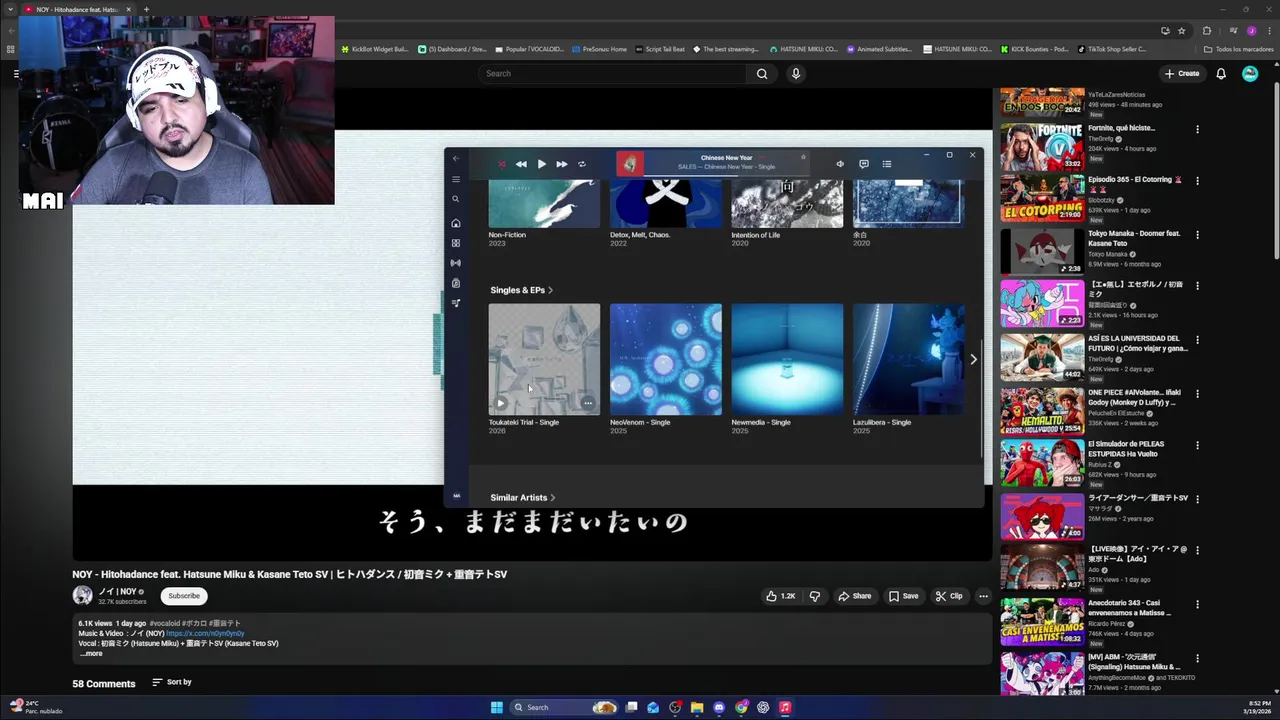Expand the Similar Artists section
Viewport: 1280px width, 720px height.
pyautogui.click(x=522, y=497)
